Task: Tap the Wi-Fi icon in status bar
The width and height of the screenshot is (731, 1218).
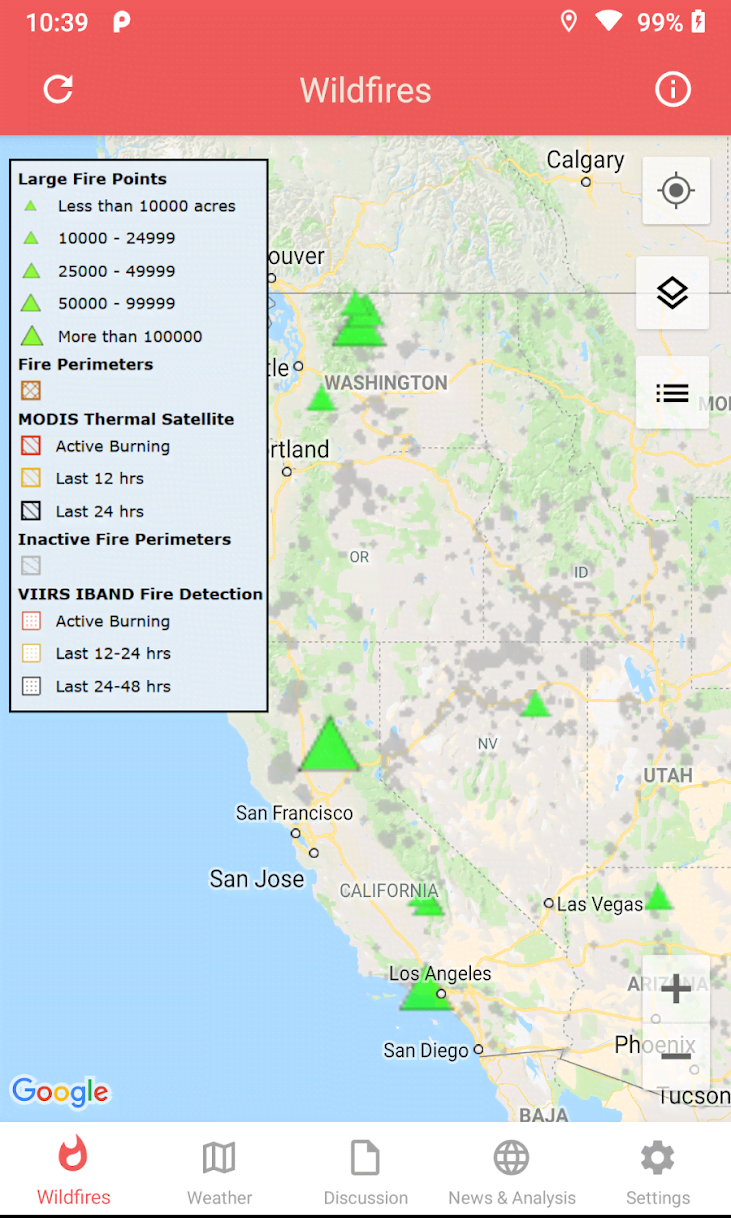Action: (x=608, y=21)
